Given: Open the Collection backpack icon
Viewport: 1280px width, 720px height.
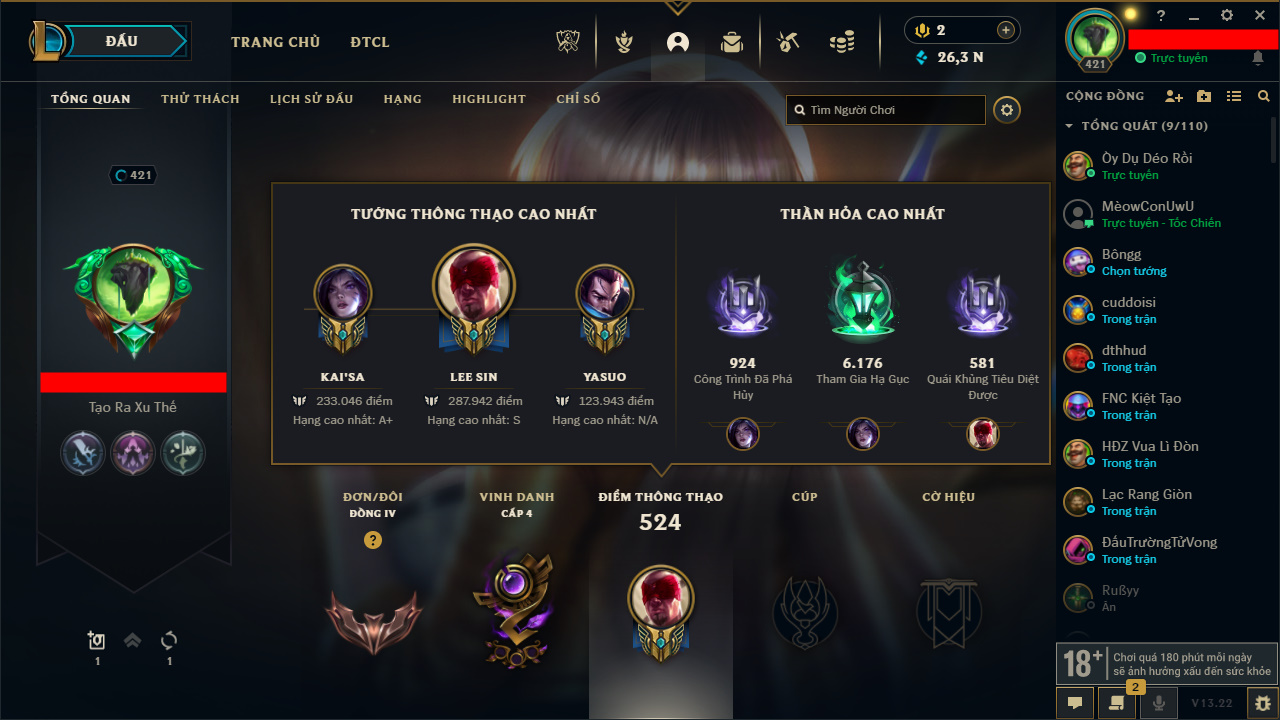Looking at the screenshot, I should pos(732,42).
